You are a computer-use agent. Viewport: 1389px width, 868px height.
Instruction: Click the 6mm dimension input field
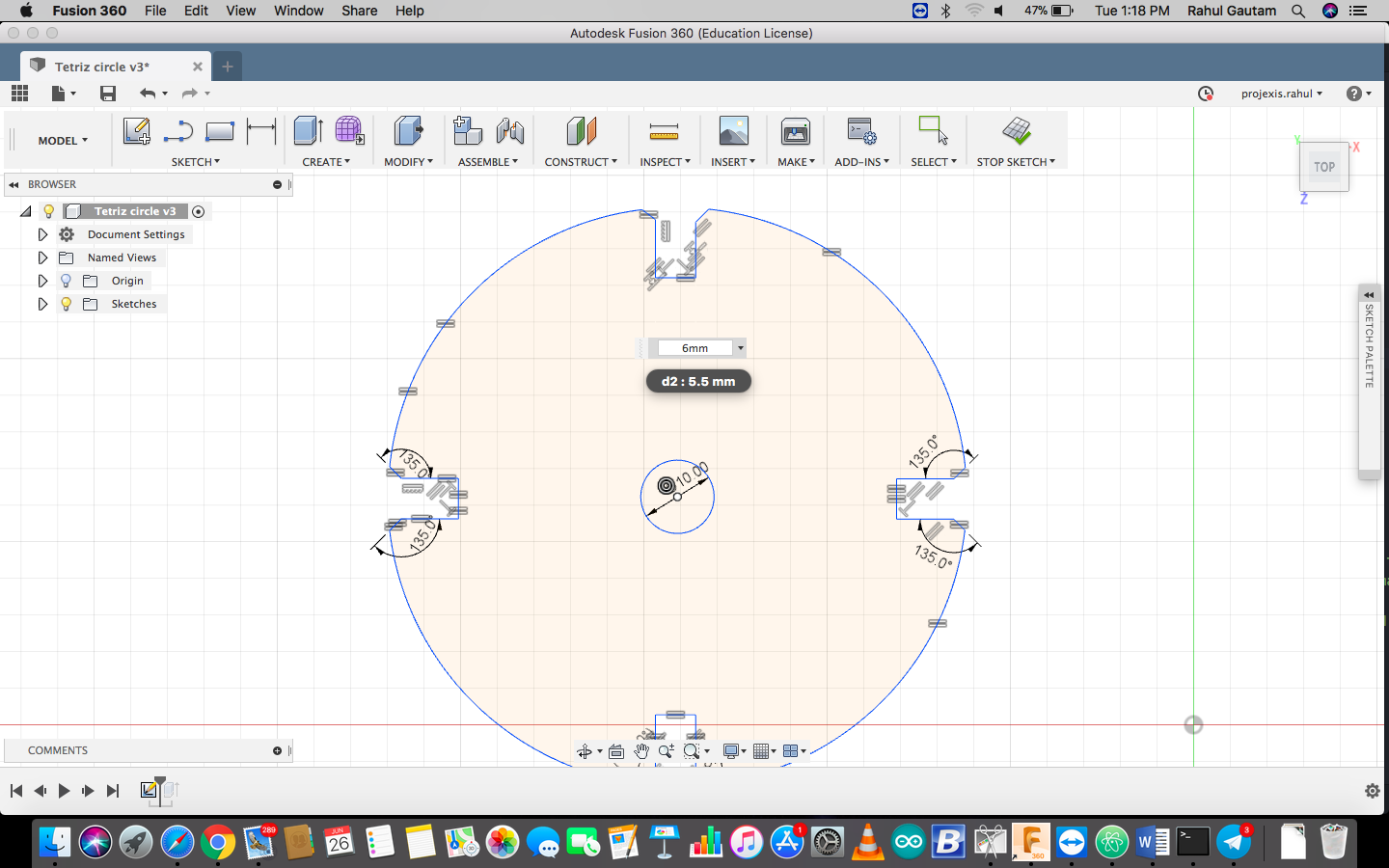[694, 348]
